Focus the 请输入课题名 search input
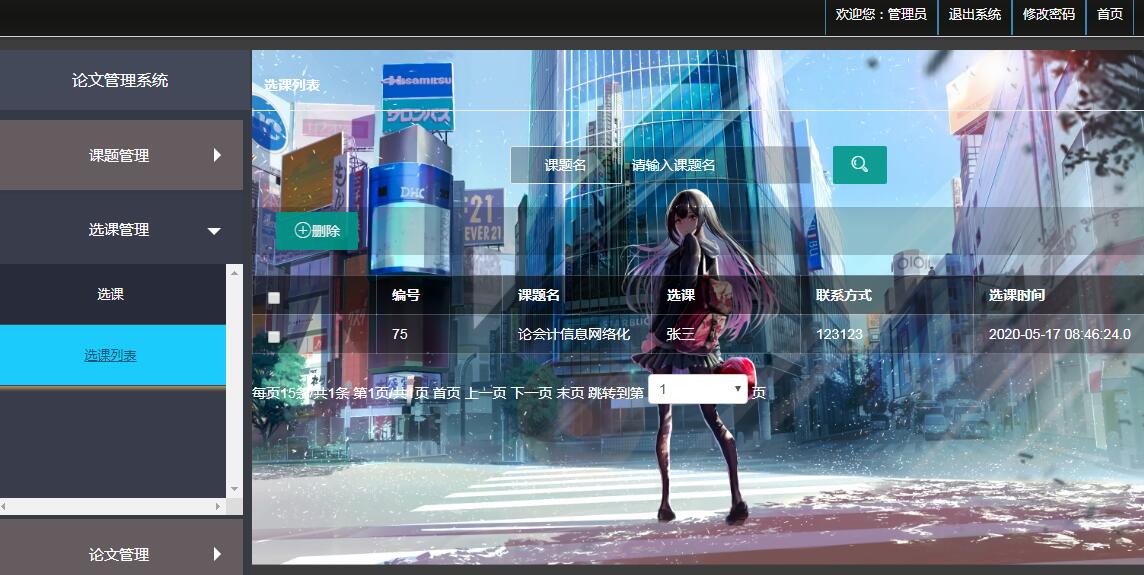Viewport: 1144px width, 575px height. coord(716,165)
